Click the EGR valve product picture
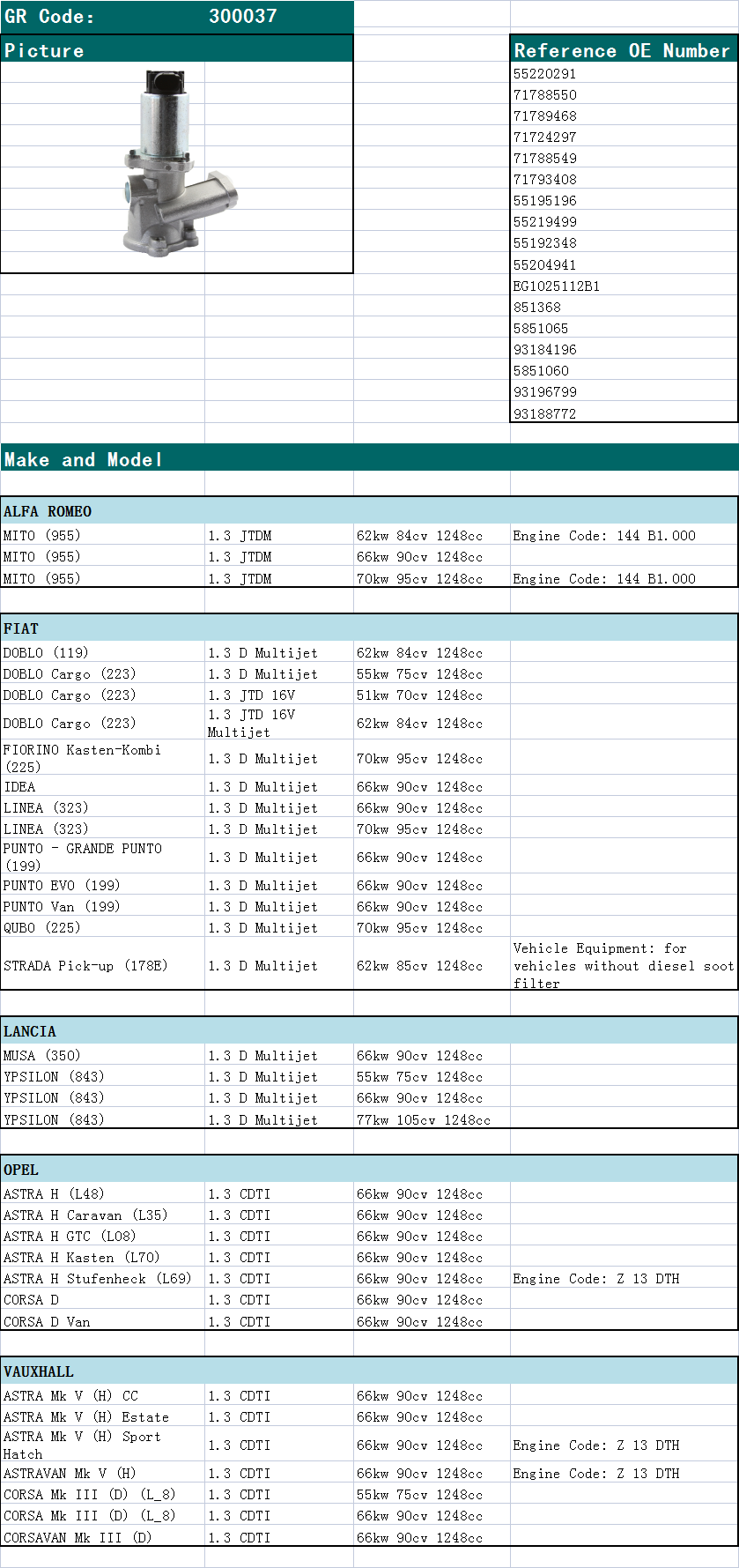 pyautogui.click(x=182, y=163)
